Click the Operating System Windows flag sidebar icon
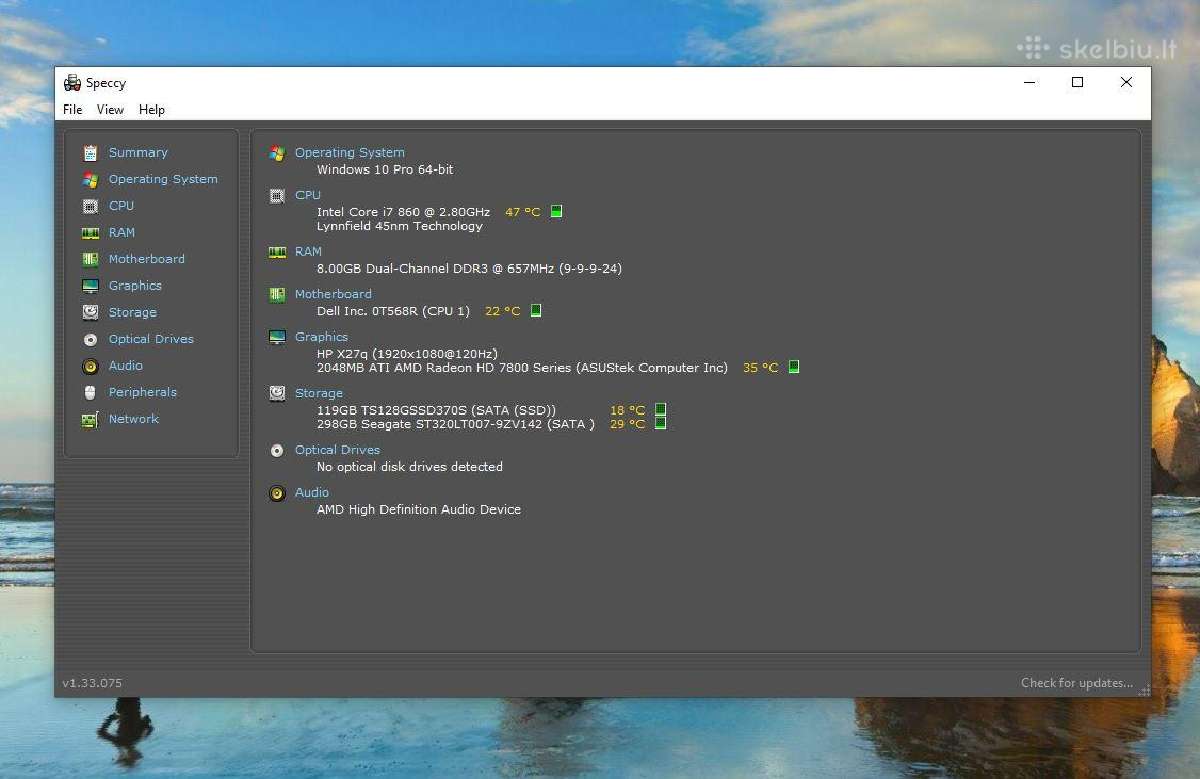1200x779 pixels. click(90, 180)
